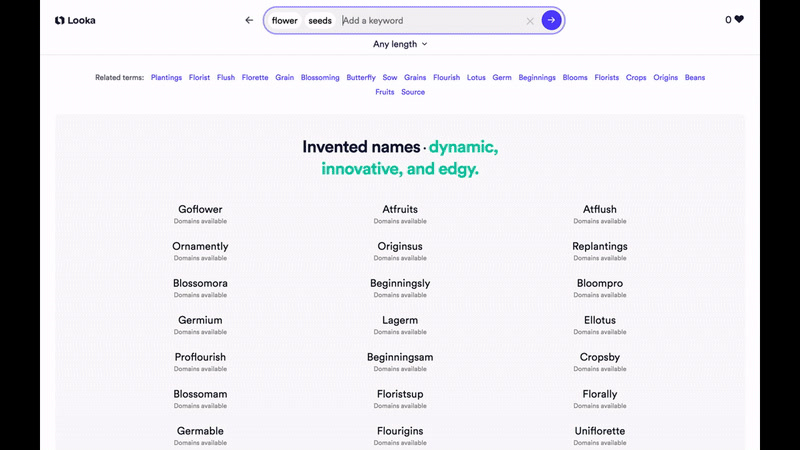800x450 pixels.
Task: Pick the related term Sow
Action: pos(390,78)
